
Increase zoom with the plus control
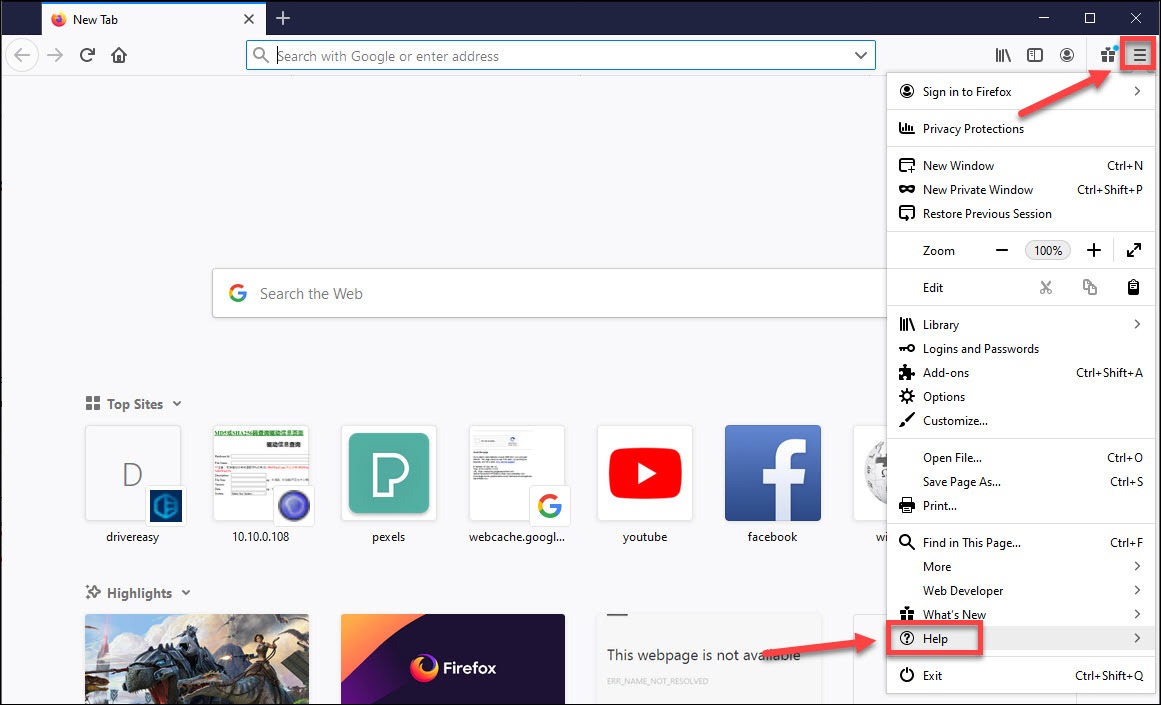(x=1094, y=250)
